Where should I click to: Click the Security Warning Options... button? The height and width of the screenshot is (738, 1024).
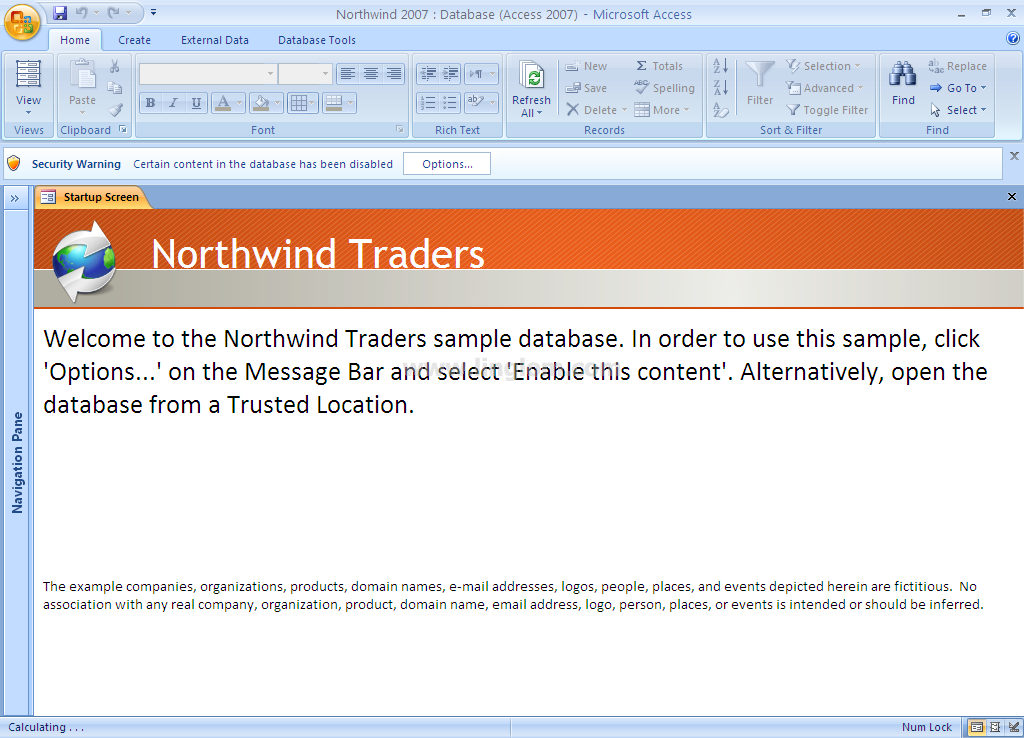pyautogui.click(x=447, y=164)
